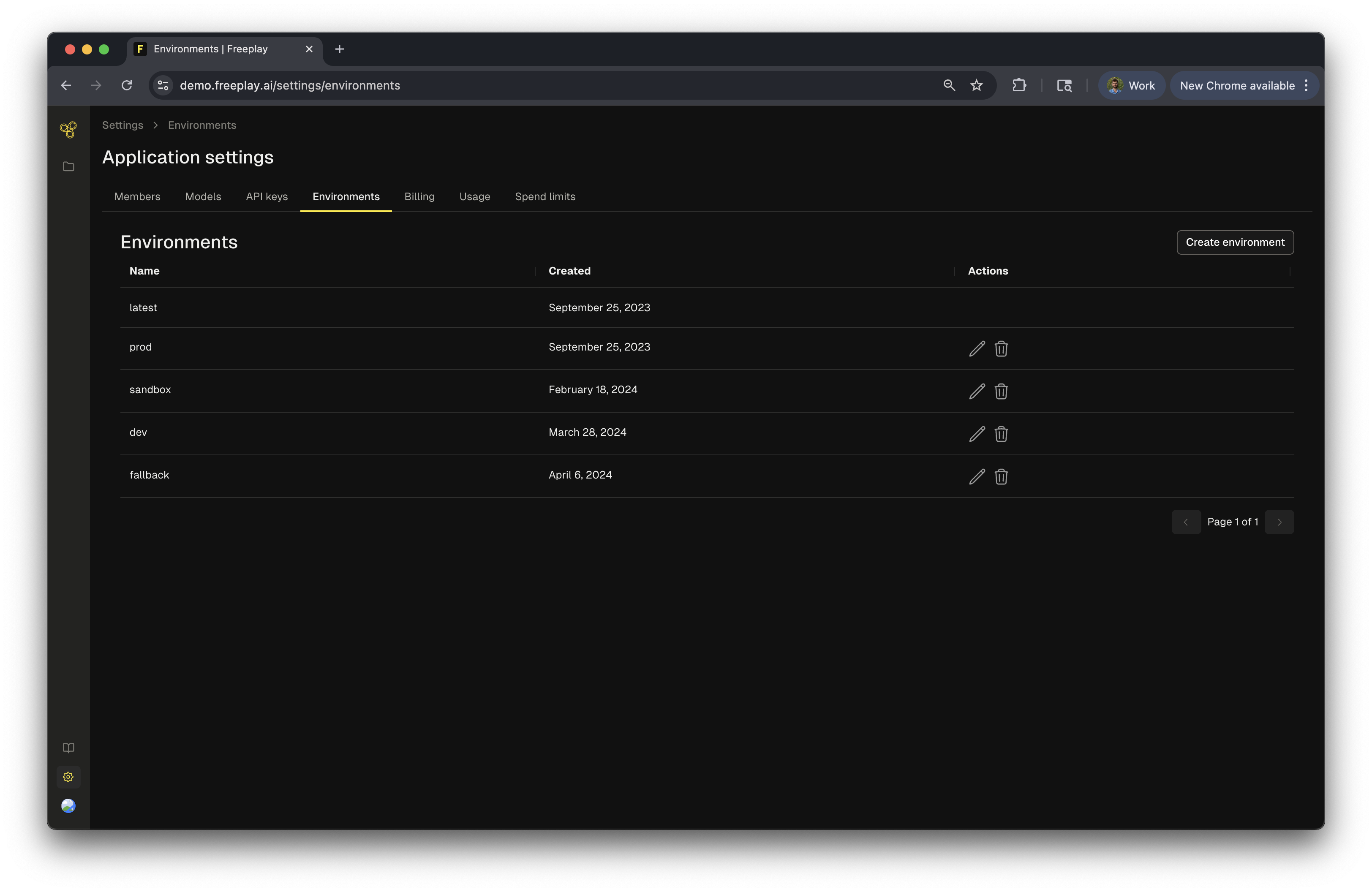
Task: Click the trash icon in the fallback row
Action: (1001, 476)
